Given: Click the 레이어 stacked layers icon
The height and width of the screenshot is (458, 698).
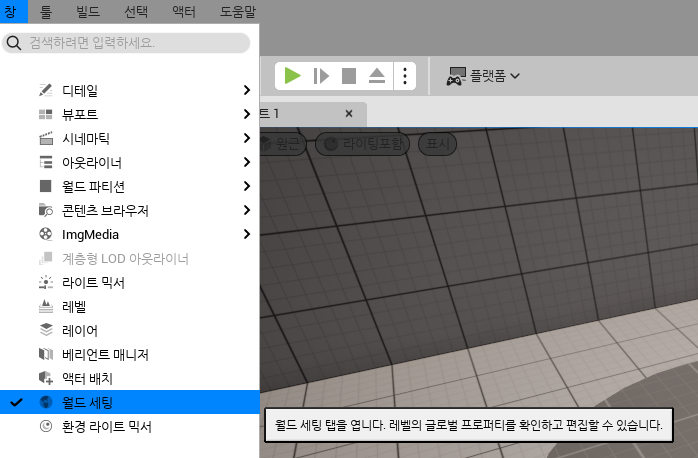Looking at the screenshot, I should (45, 330).
